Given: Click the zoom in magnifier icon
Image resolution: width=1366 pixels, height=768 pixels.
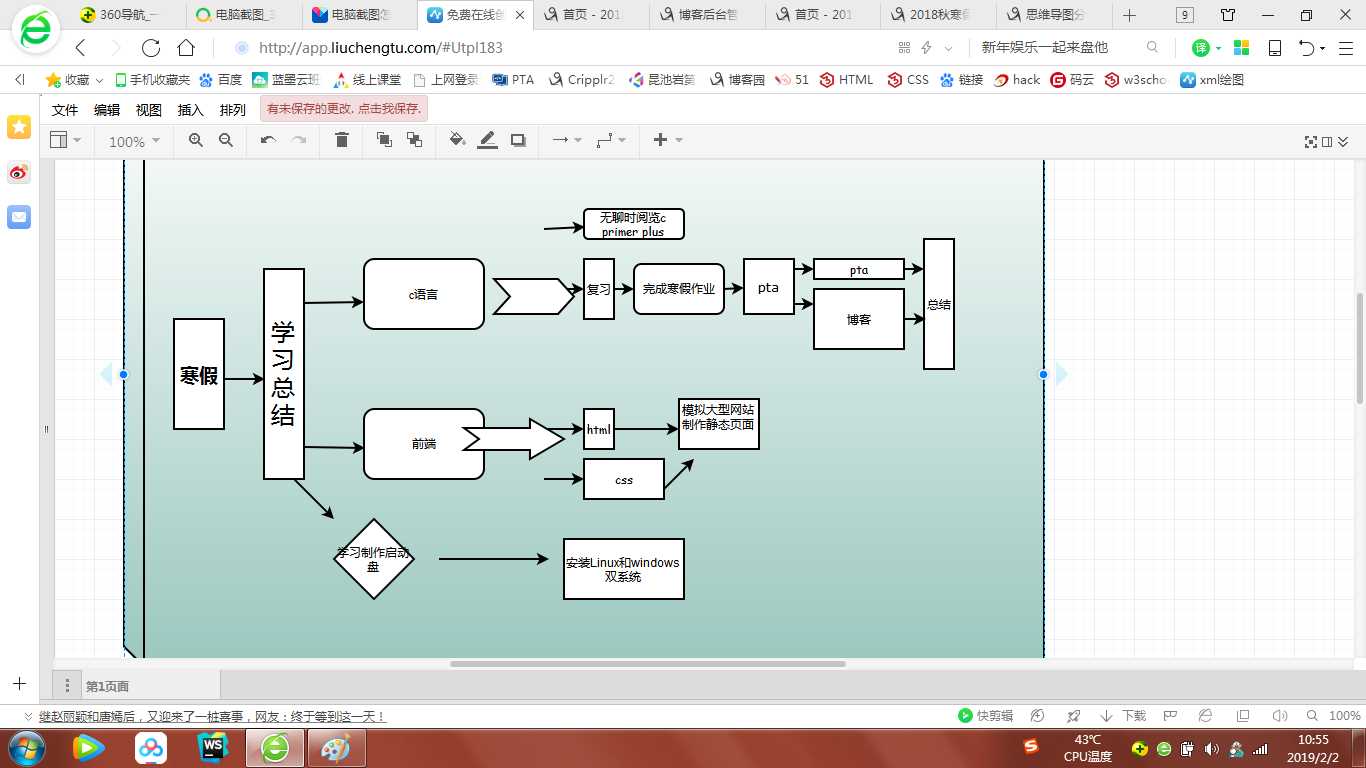Looking at the screenshot, I should [196, 141].
